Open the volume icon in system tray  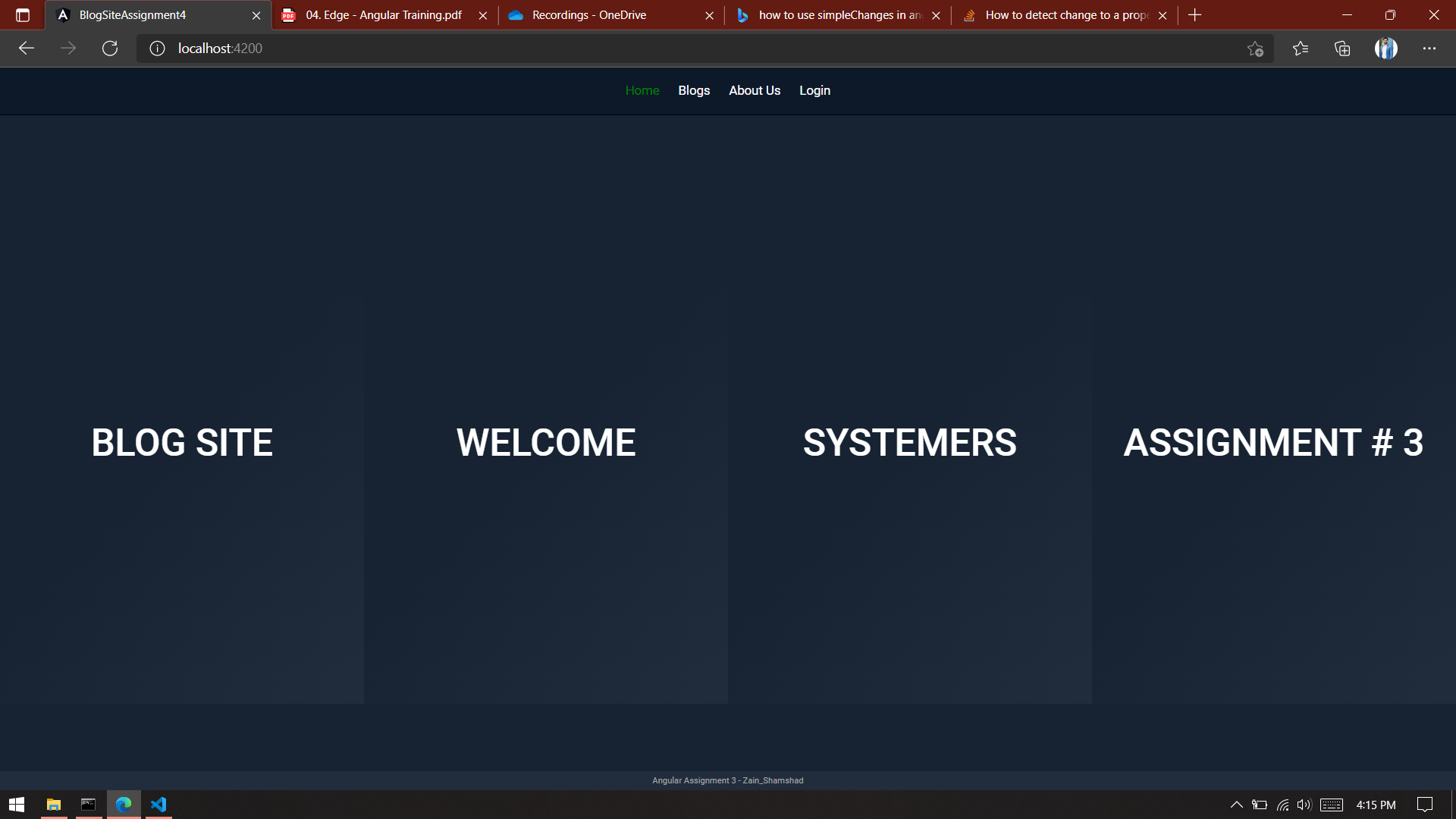(1305, 805)
